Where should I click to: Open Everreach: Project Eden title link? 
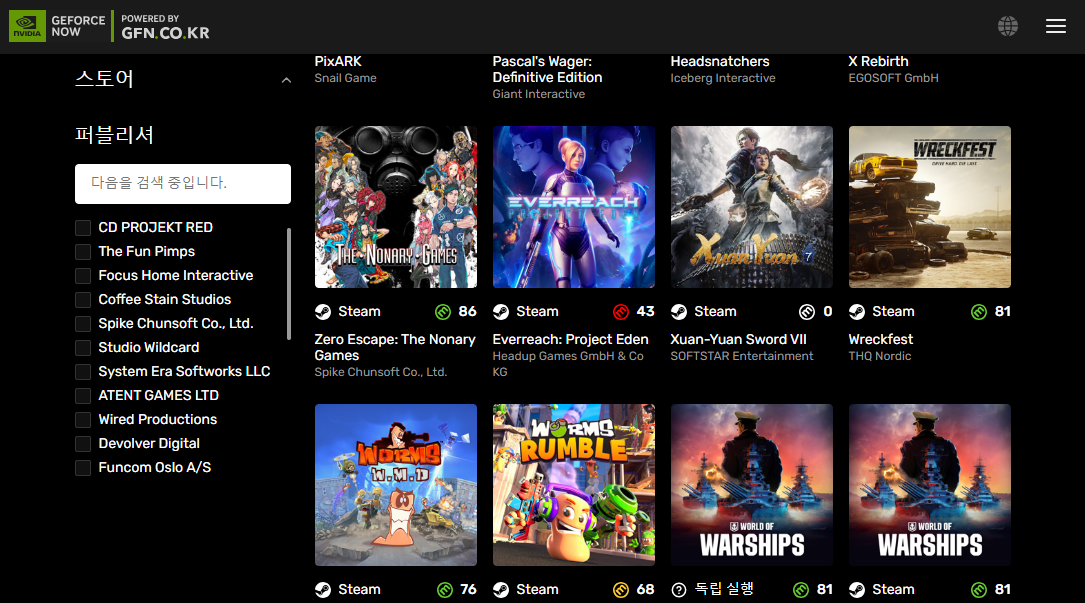570,339
